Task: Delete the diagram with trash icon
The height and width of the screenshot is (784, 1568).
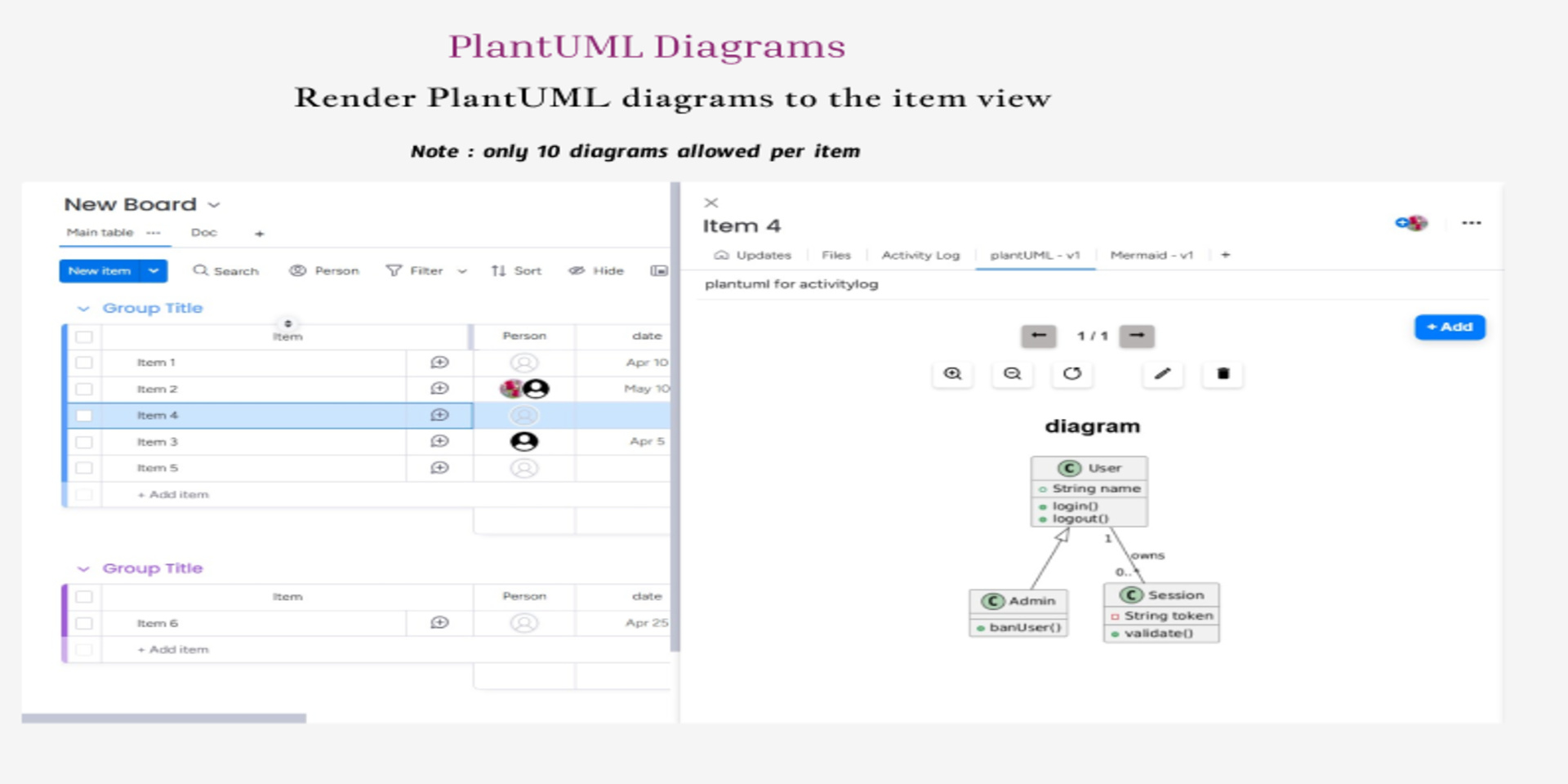Action: pyautogui.click(x=1223, y=374)
